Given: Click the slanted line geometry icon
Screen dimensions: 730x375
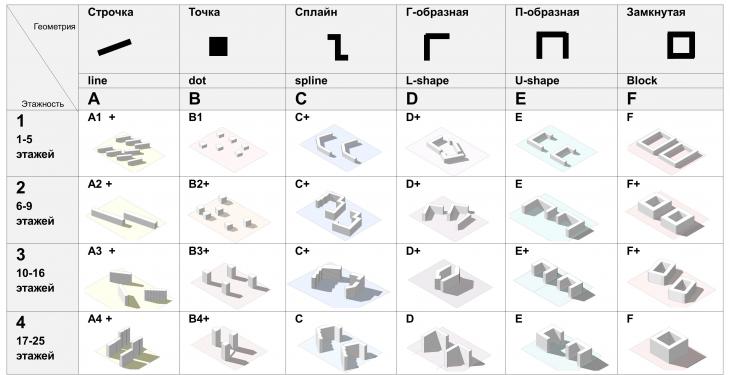Looking at the screenshot, I should coord(115,47).
